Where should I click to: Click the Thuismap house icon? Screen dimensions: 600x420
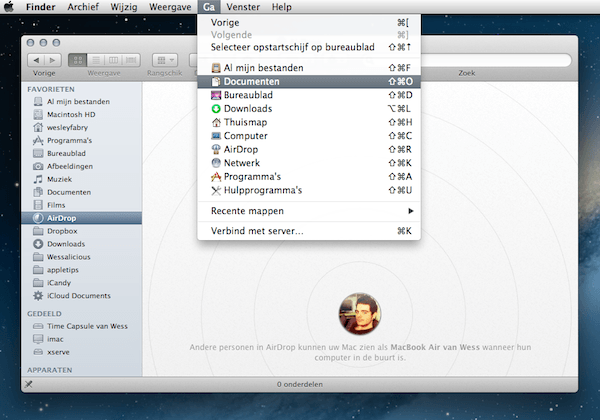[x=216, y=122]
